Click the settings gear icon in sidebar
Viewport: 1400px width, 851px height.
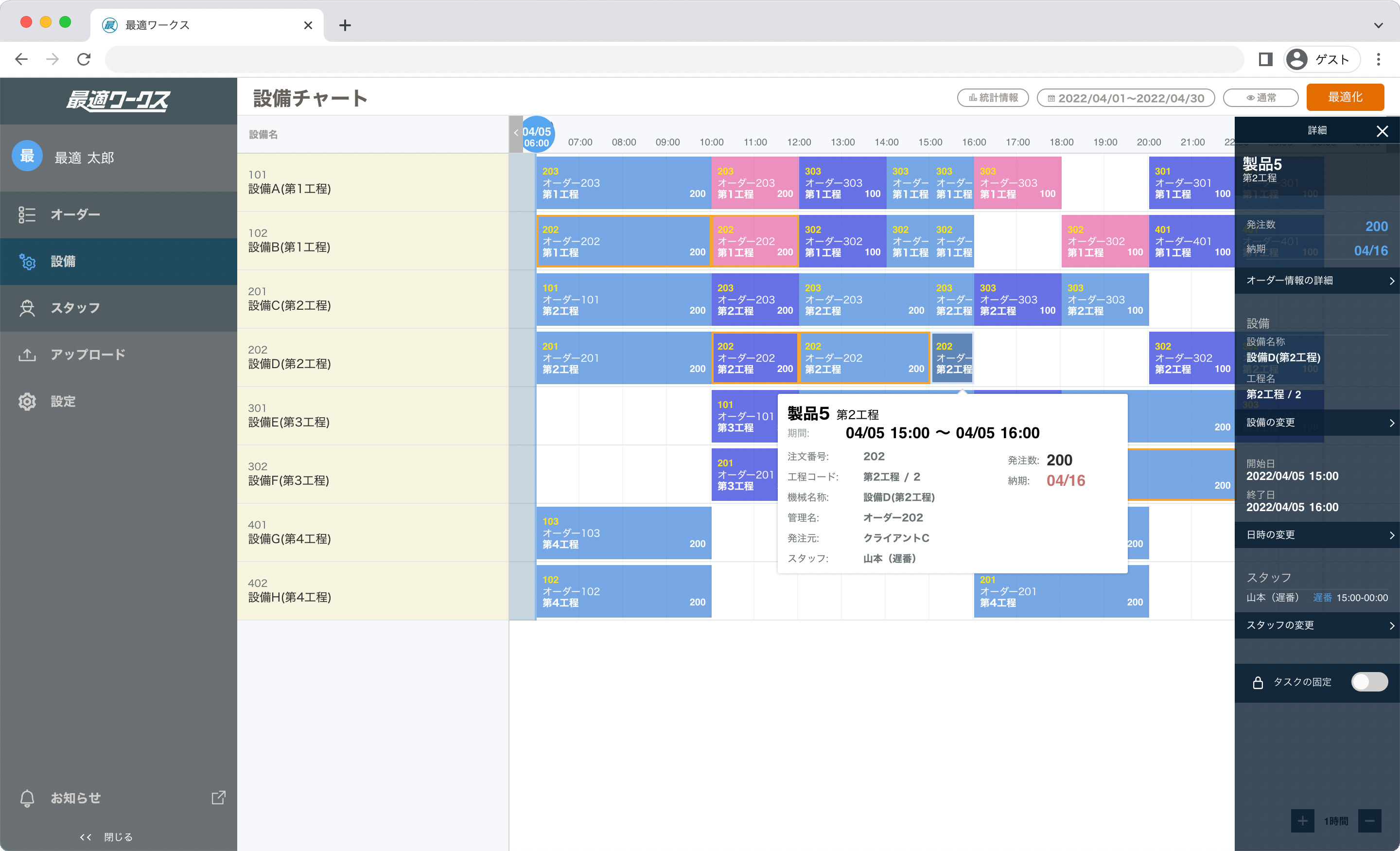click(27, 401)
